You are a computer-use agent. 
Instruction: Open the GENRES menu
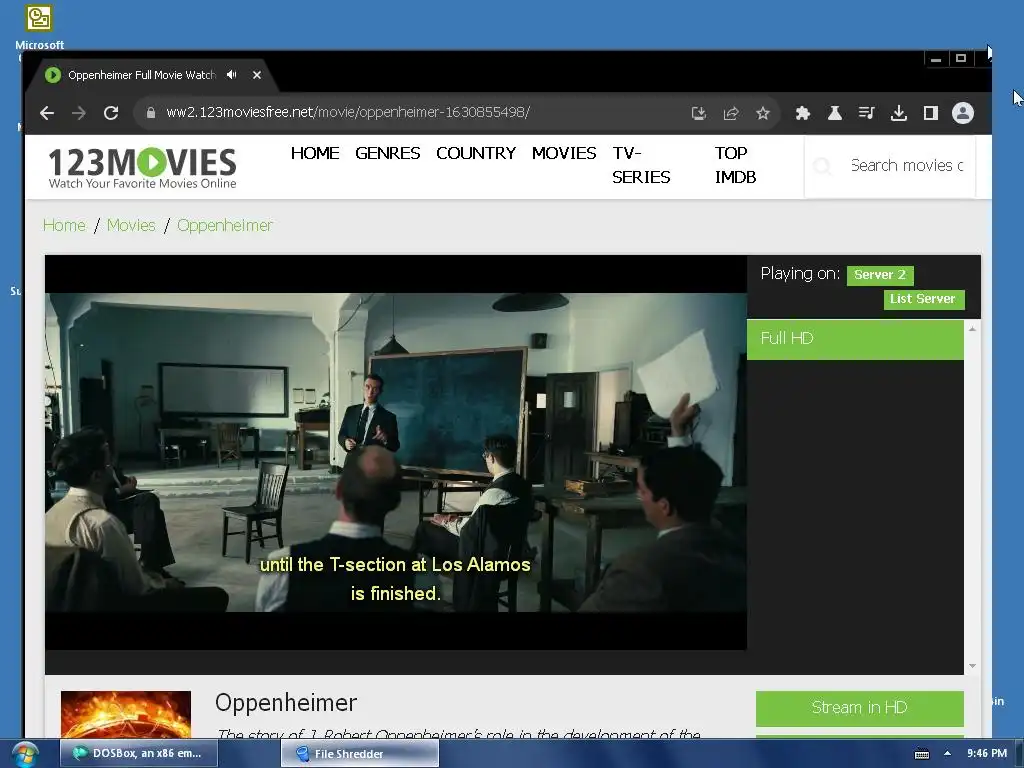pos(387,153)
